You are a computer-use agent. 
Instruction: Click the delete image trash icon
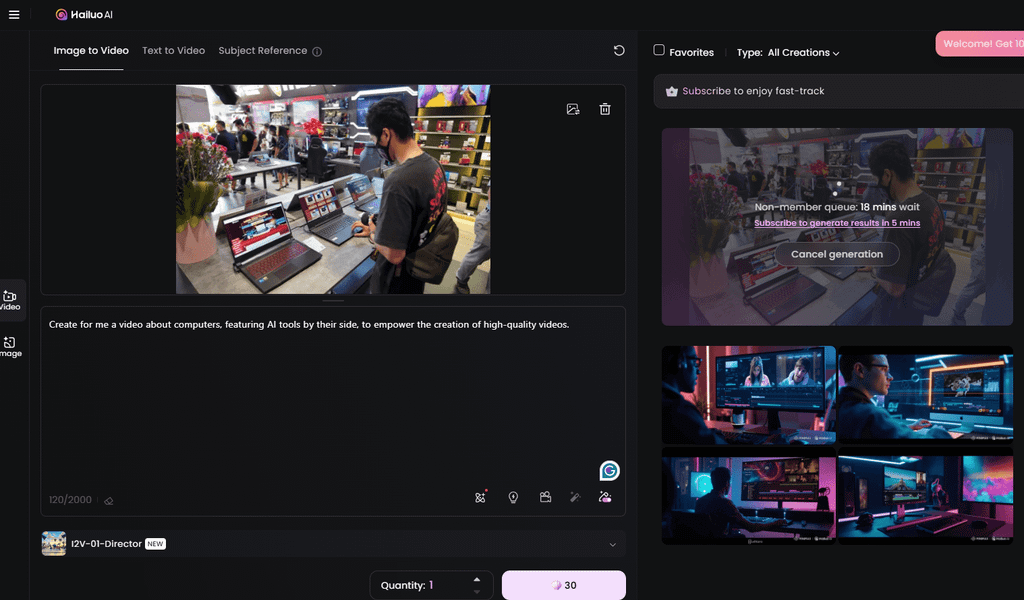(x=605, y=109)
